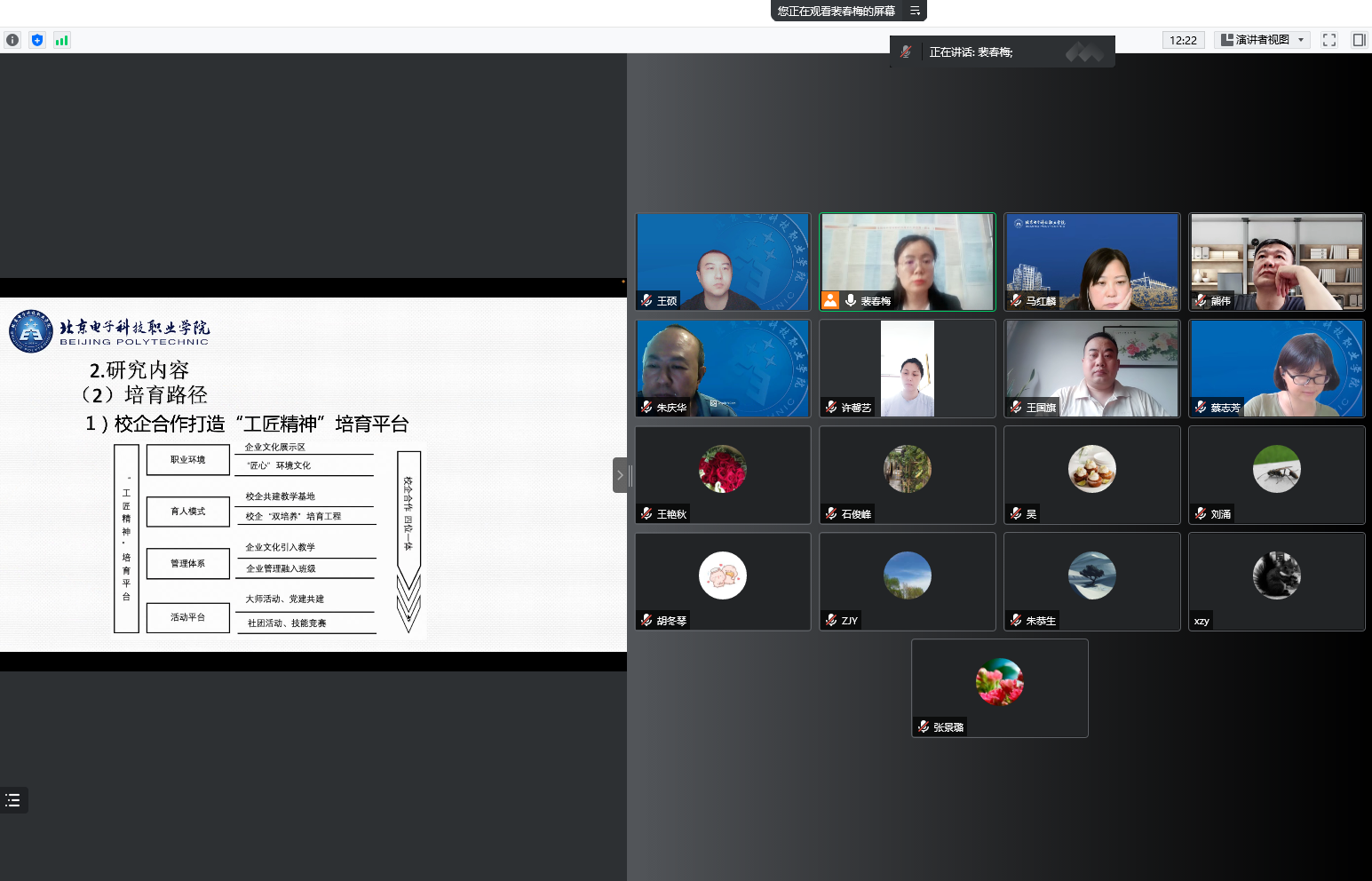
Task: Click the blue security shield icon
Action: coord(36,40)
